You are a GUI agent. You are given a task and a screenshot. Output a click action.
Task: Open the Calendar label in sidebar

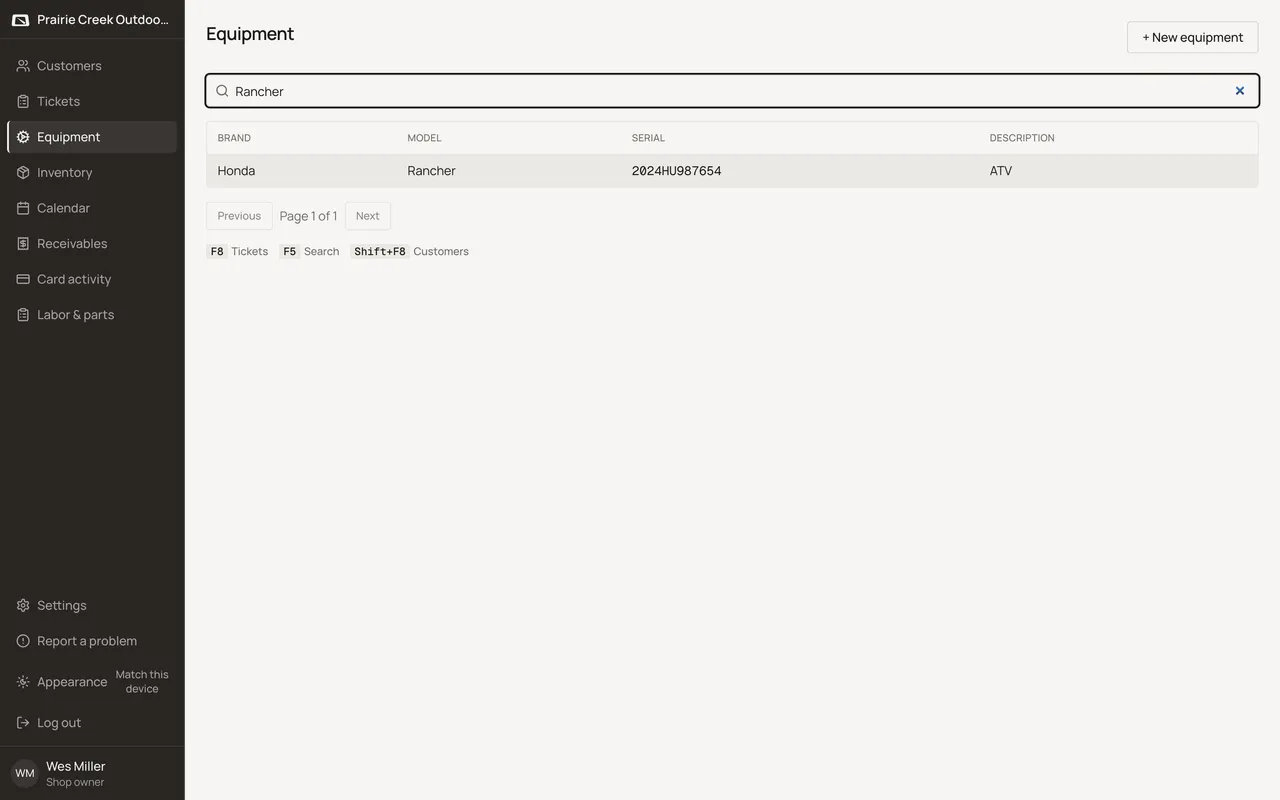(x=63, y=208)
